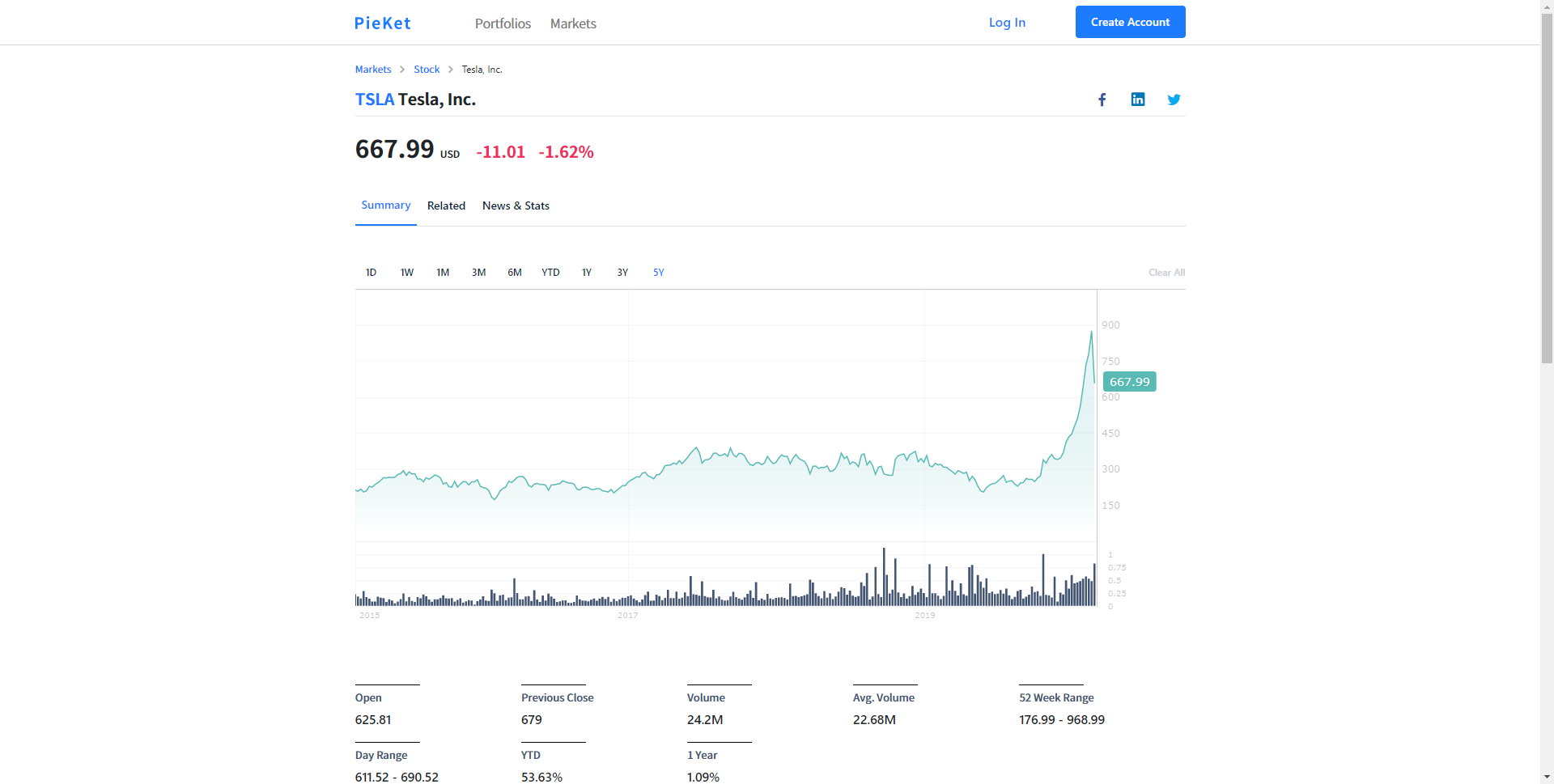Open Portfolios in top navigation
Screen dimensions: 1554x784
pyautogui.click(x=503, y=23)
